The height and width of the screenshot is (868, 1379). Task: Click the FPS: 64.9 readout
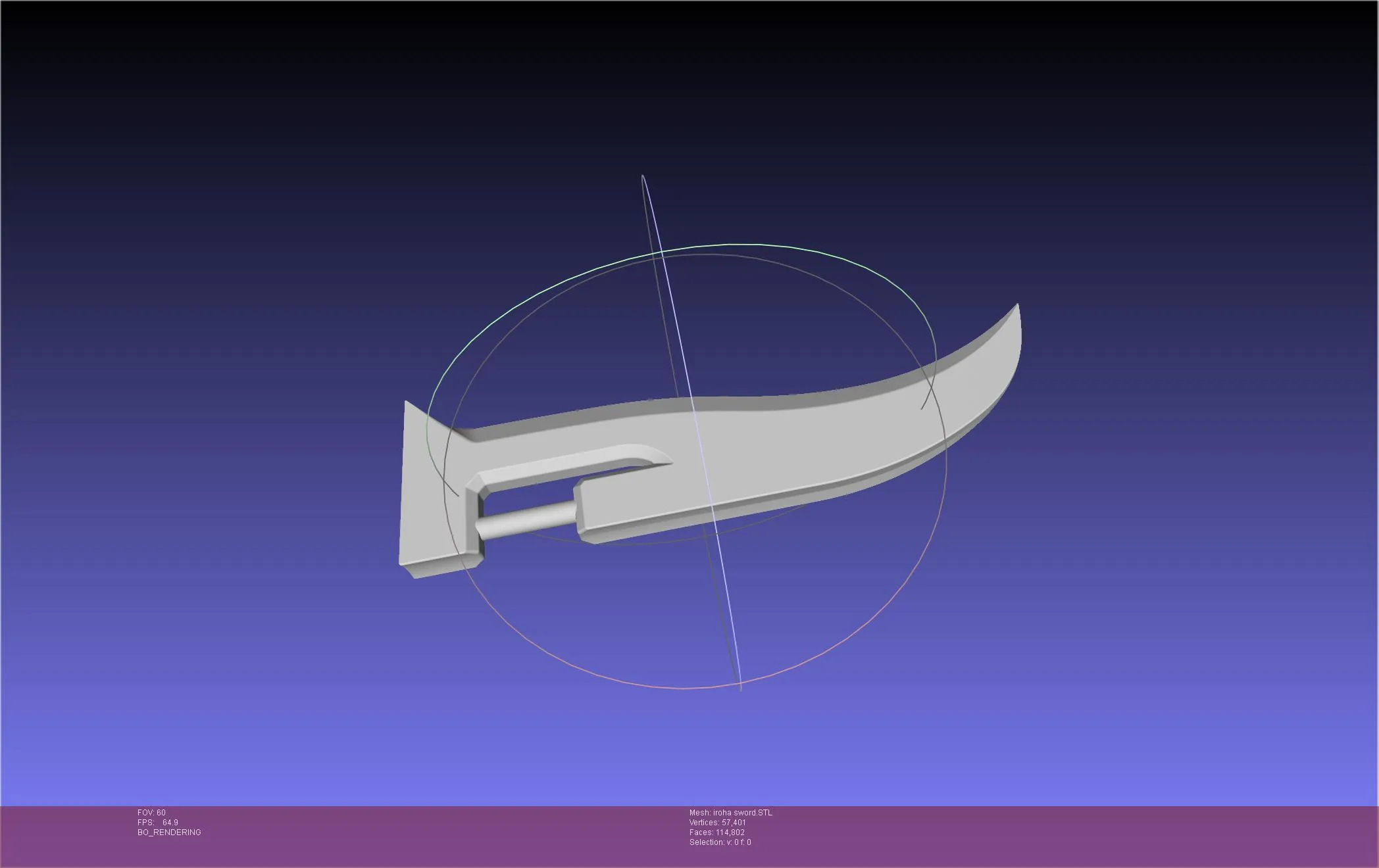158,823
